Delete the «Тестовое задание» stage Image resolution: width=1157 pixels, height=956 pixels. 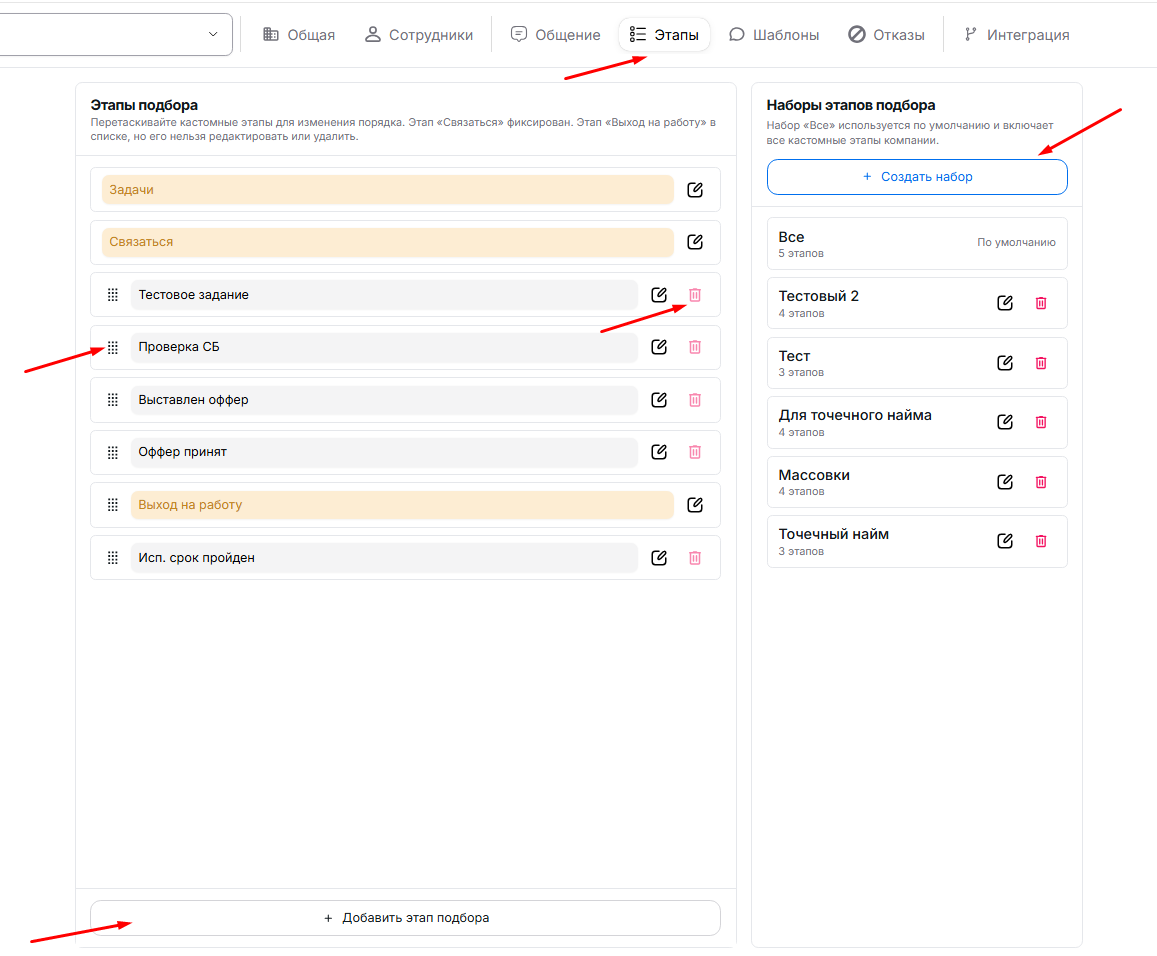(695, 295)
